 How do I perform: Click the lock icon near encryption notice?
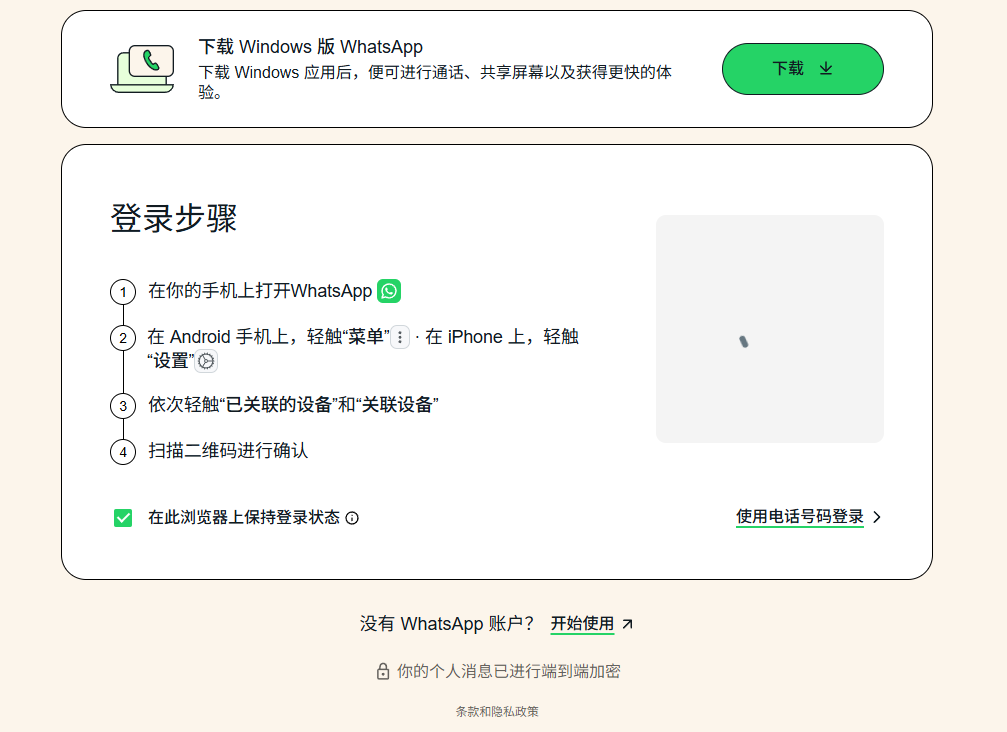[382, 672]
